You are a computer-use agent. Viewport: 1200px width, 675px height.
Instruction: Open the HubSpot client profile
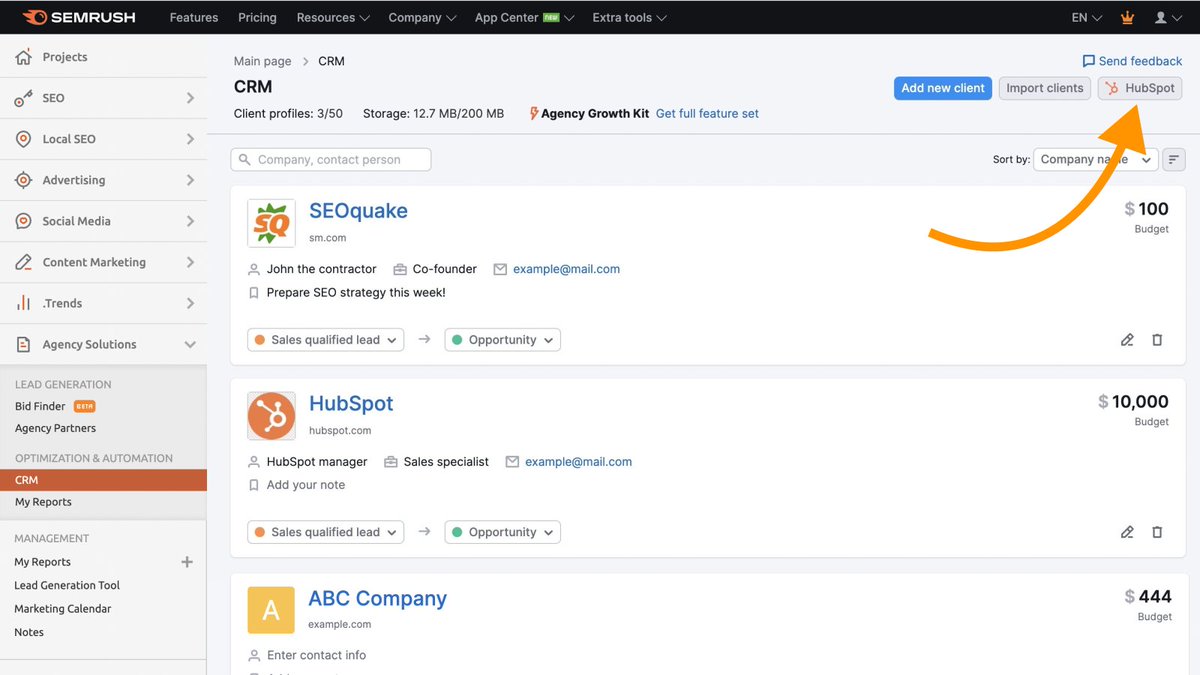(x=351, y=403)
